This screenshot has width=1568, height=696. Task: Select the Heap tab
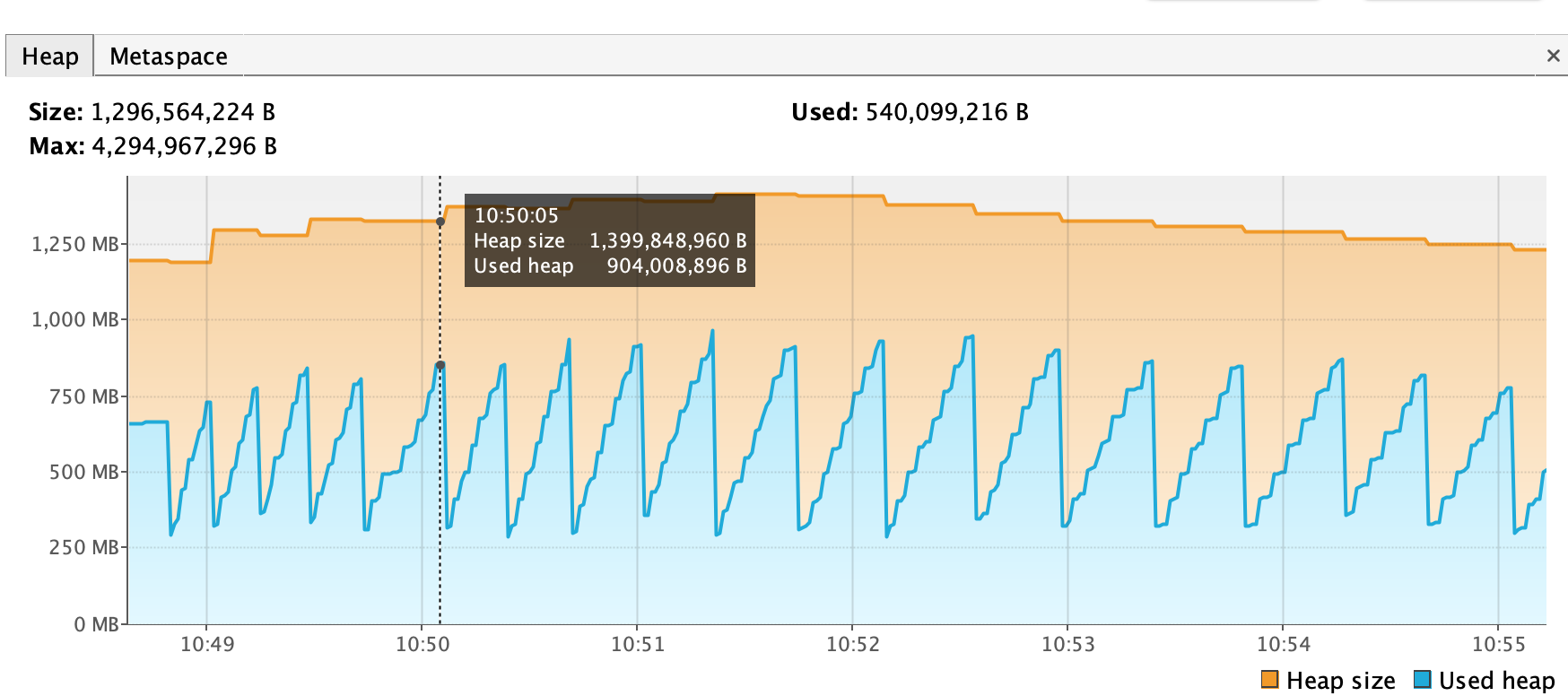(48, 56)
